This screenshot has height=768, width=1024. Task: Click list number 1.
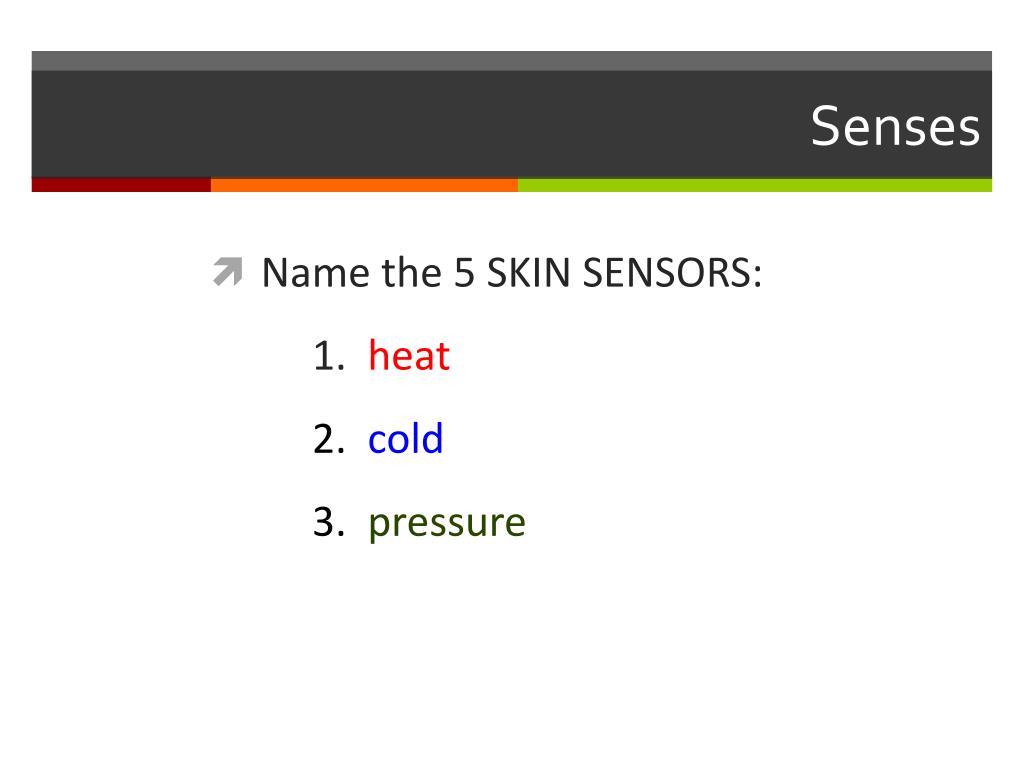[x=329, y=356]
